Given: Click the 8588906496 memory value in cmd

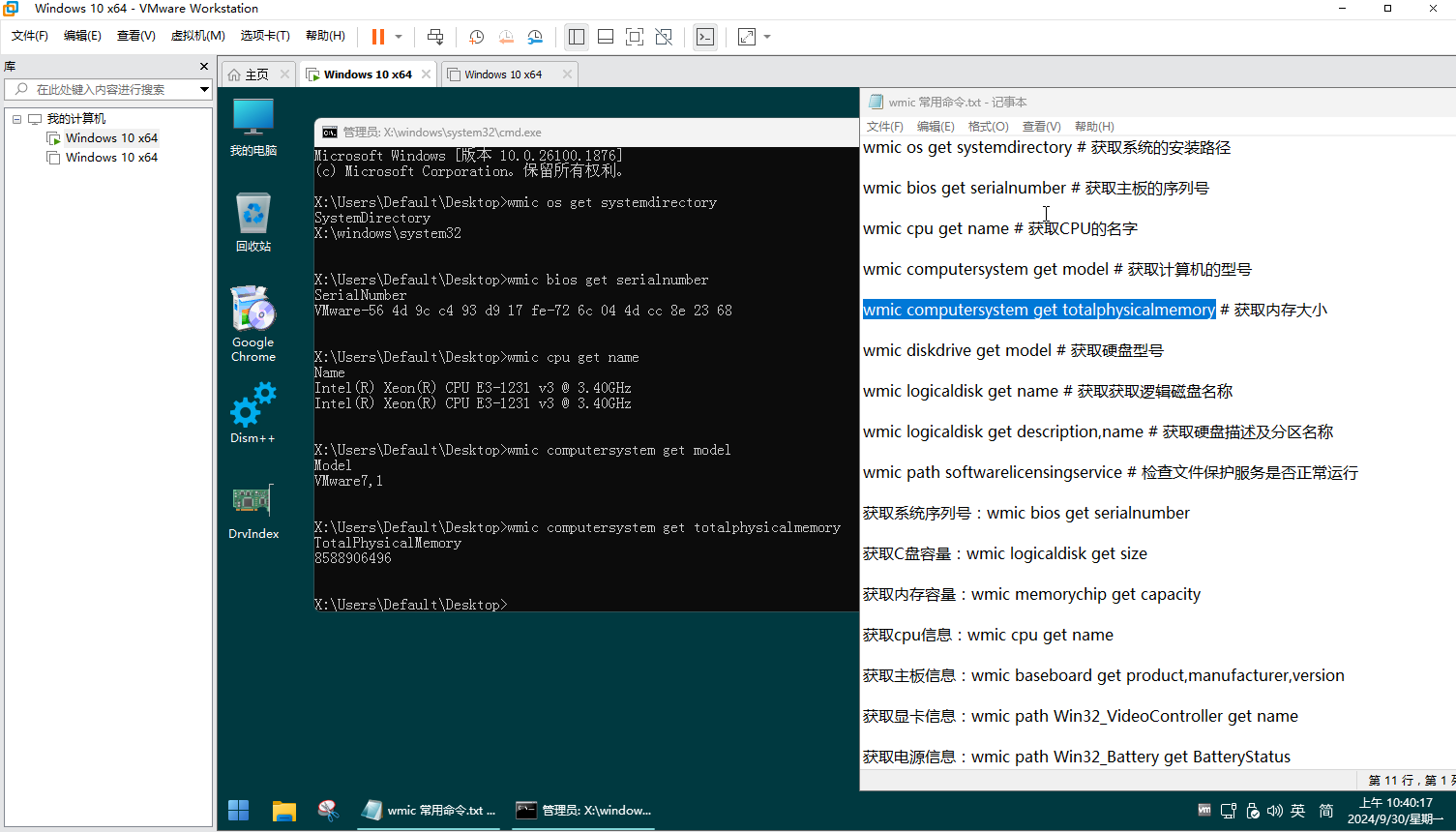Looking at the screenshot, I should (x=352, y=558).
